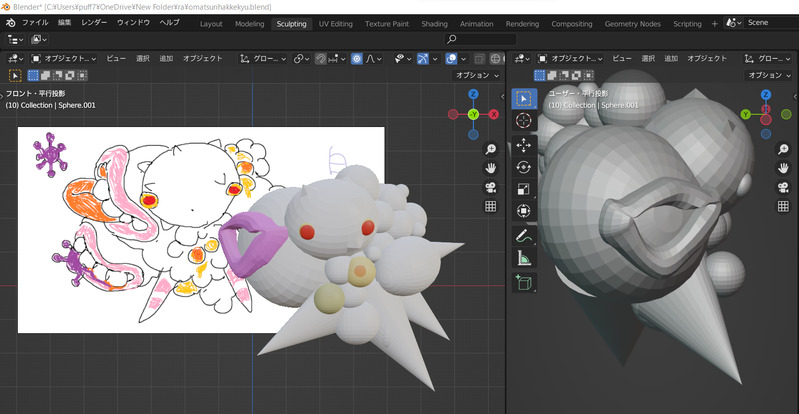Select the Scale tool in right viewport toolbar
Image resolution: width=799 pixels, height=414 pixels.
pos(523,189)
